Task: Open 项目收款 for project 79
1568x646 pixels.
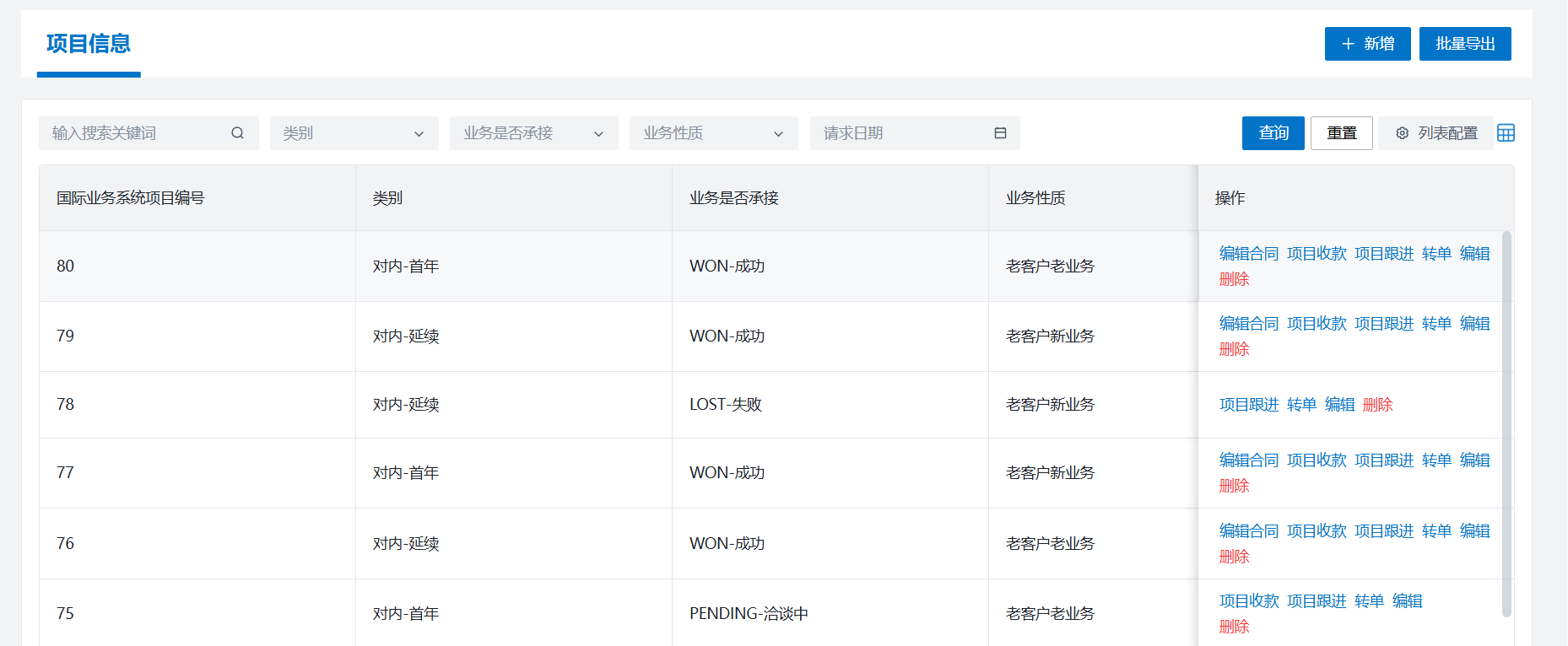Action: coord(1316,324)
